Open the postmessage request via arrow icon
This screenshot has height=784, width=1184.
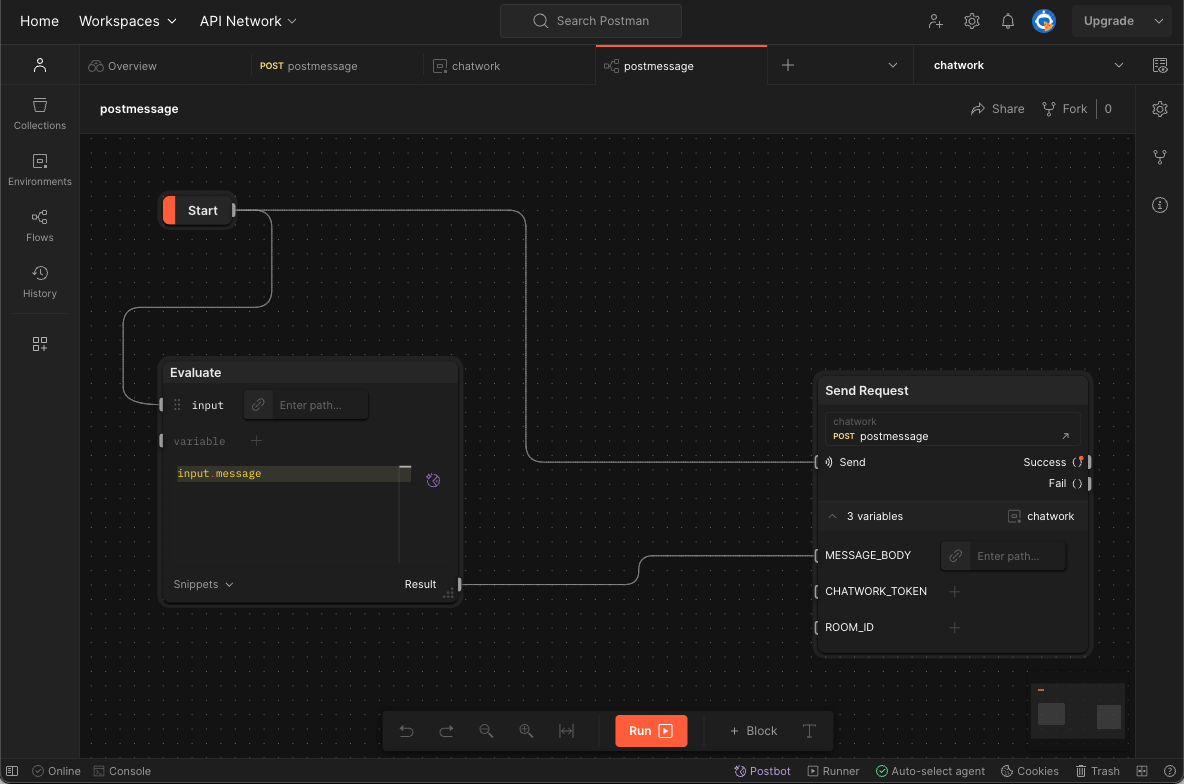(x=1065, y=437)
